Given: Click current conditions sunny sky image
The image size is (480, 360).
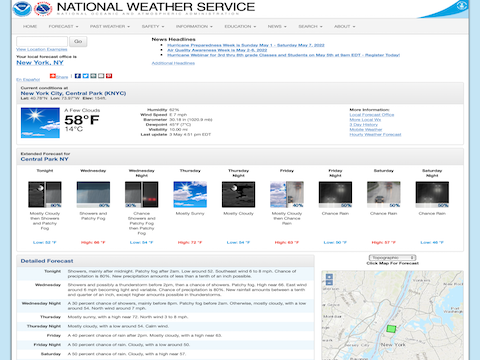Looking at the screenshot, I should click(x=40, y=123).
